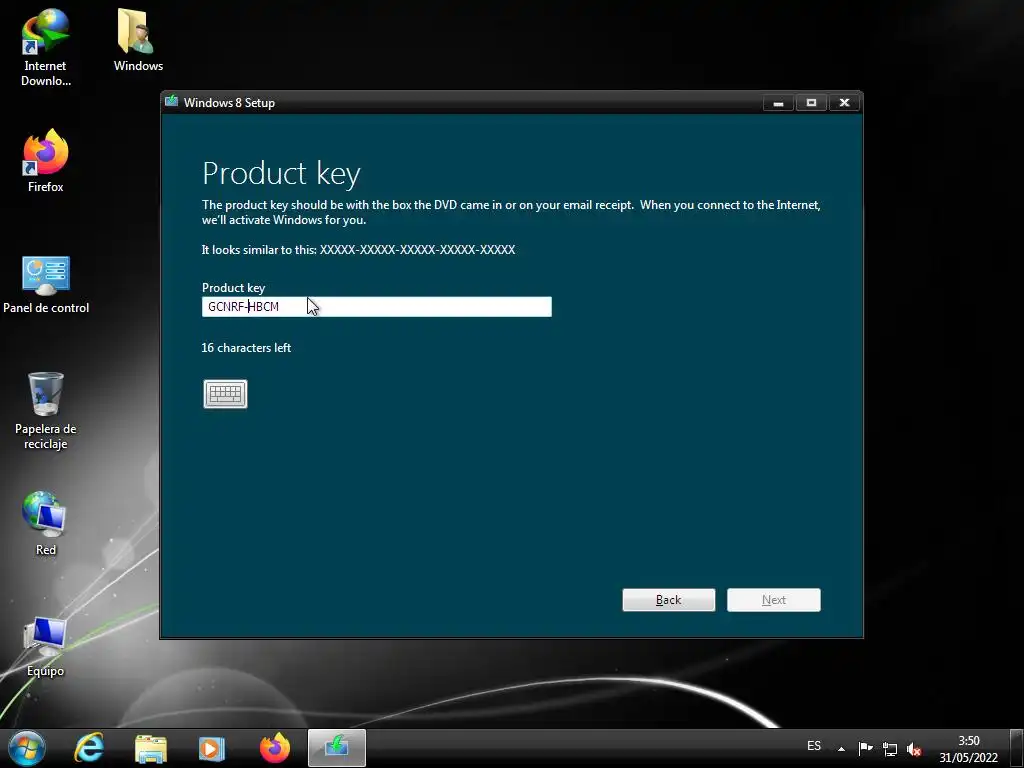
Task: Open Windows Explorer from taskbar
Action: (150, 748)
